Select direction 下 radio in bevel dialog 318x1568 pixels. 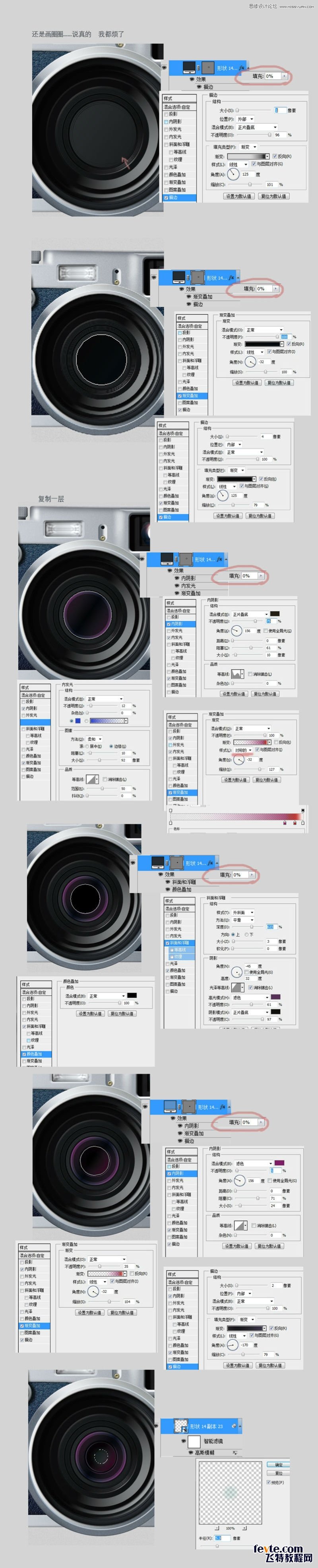coord(246,934)
